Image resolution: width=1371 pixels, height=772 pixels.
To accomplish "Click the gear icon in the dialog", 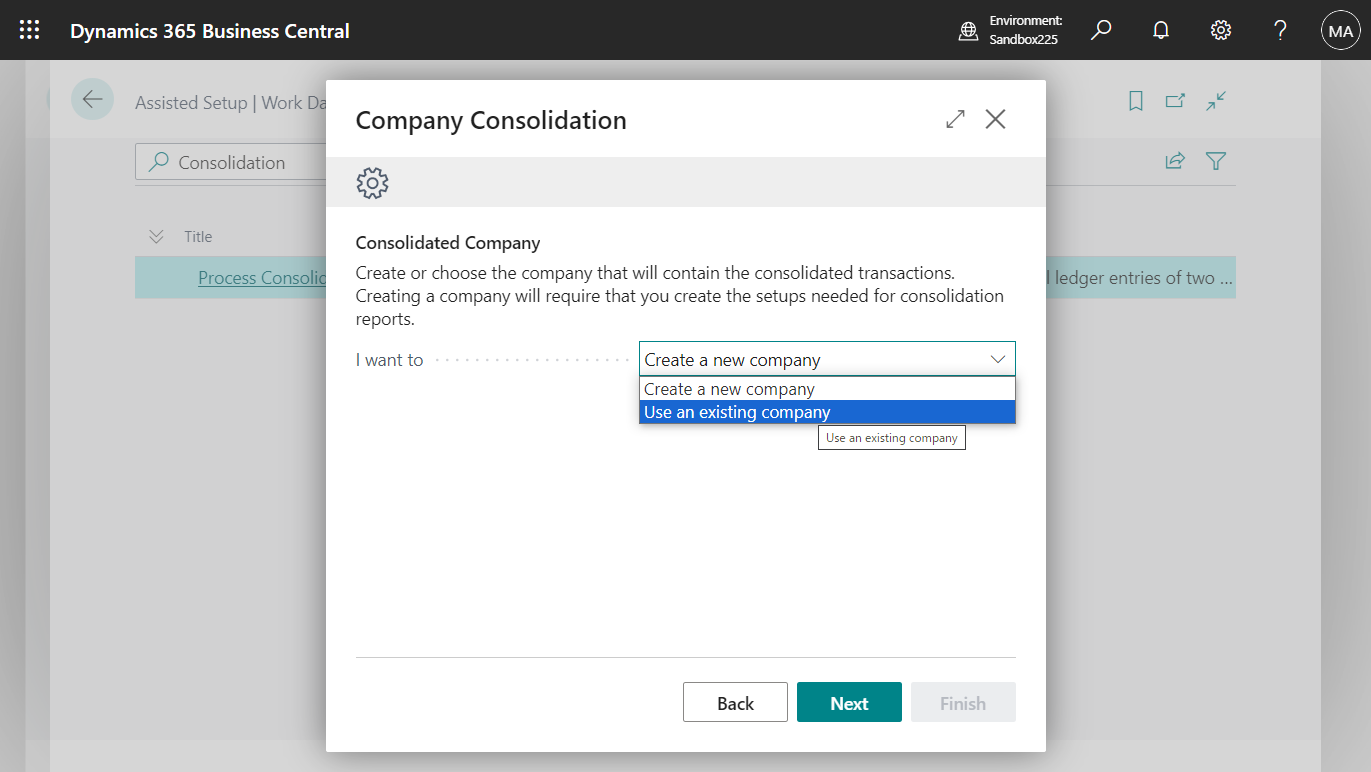I will (x=372, y=183).
